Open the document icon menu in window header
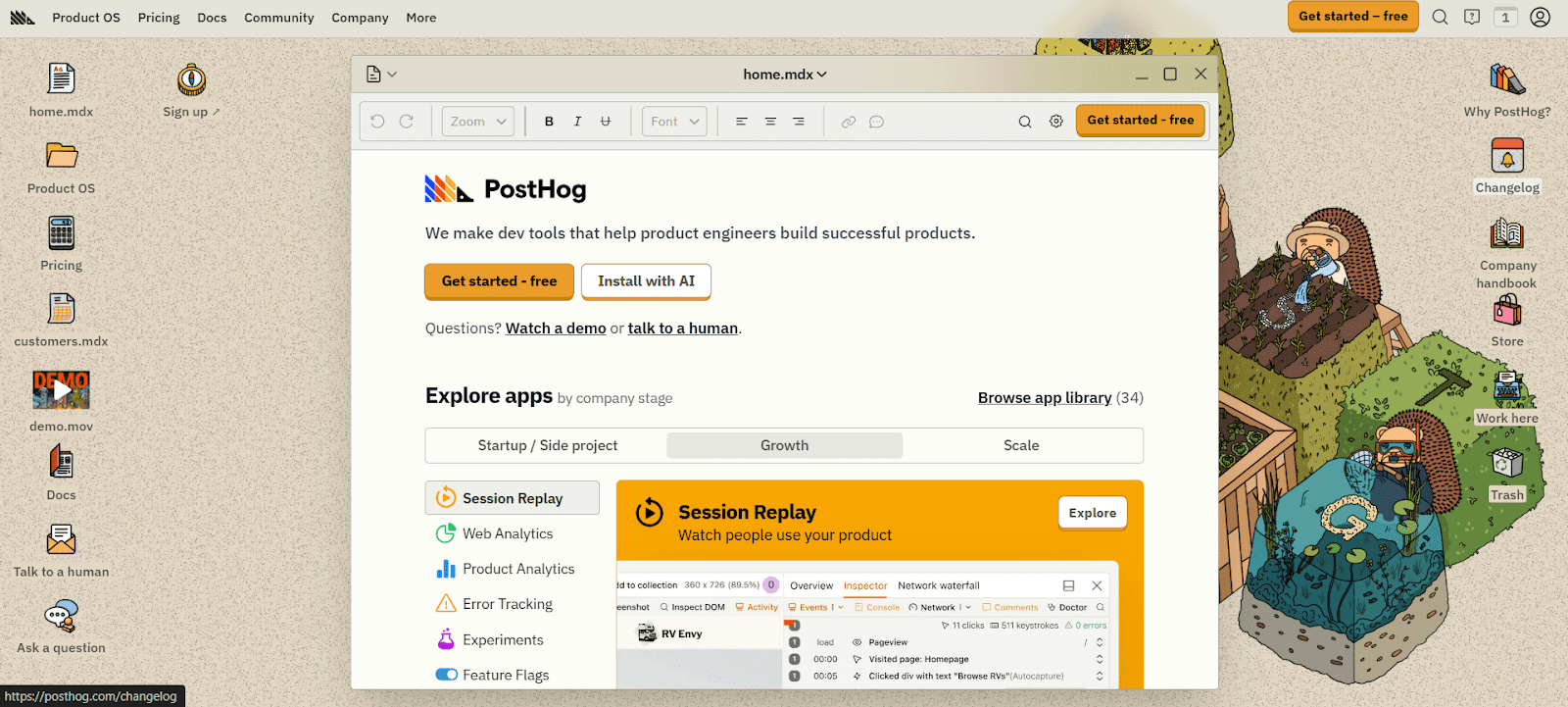 pyautogui.click(x=381, y=75)
